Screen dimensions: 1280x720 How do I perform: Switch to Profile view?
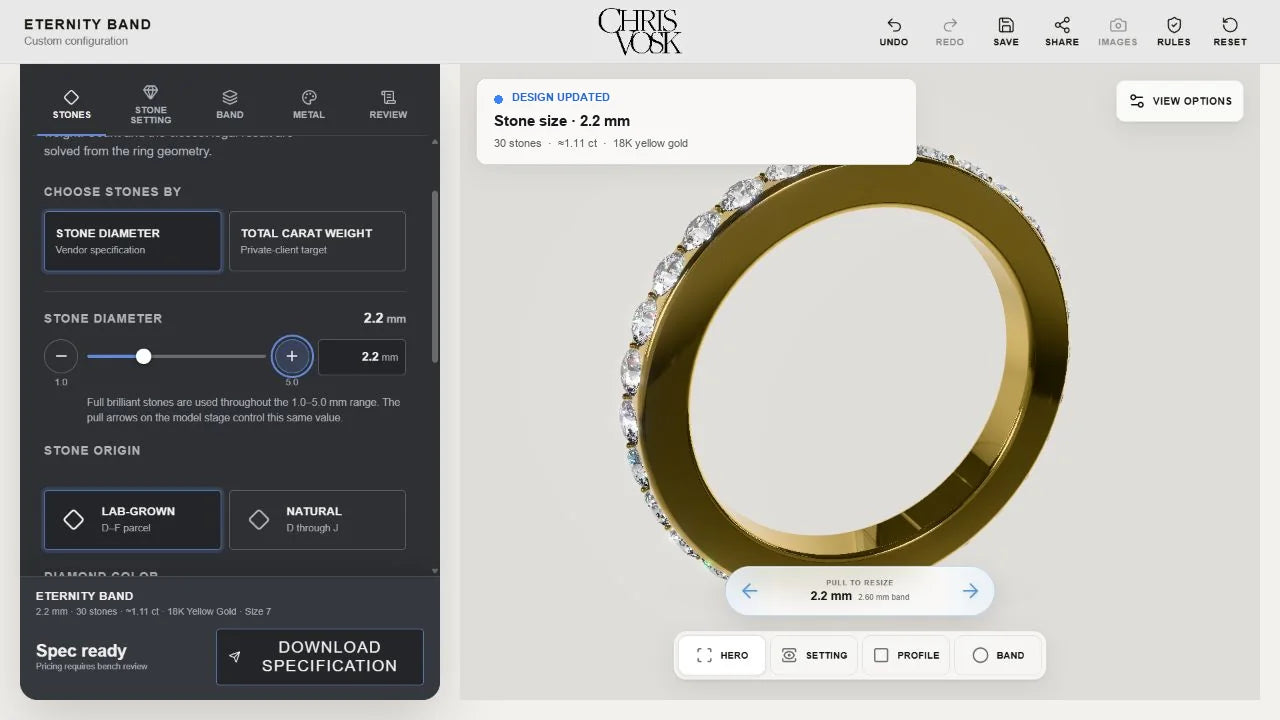click(906, 655)
